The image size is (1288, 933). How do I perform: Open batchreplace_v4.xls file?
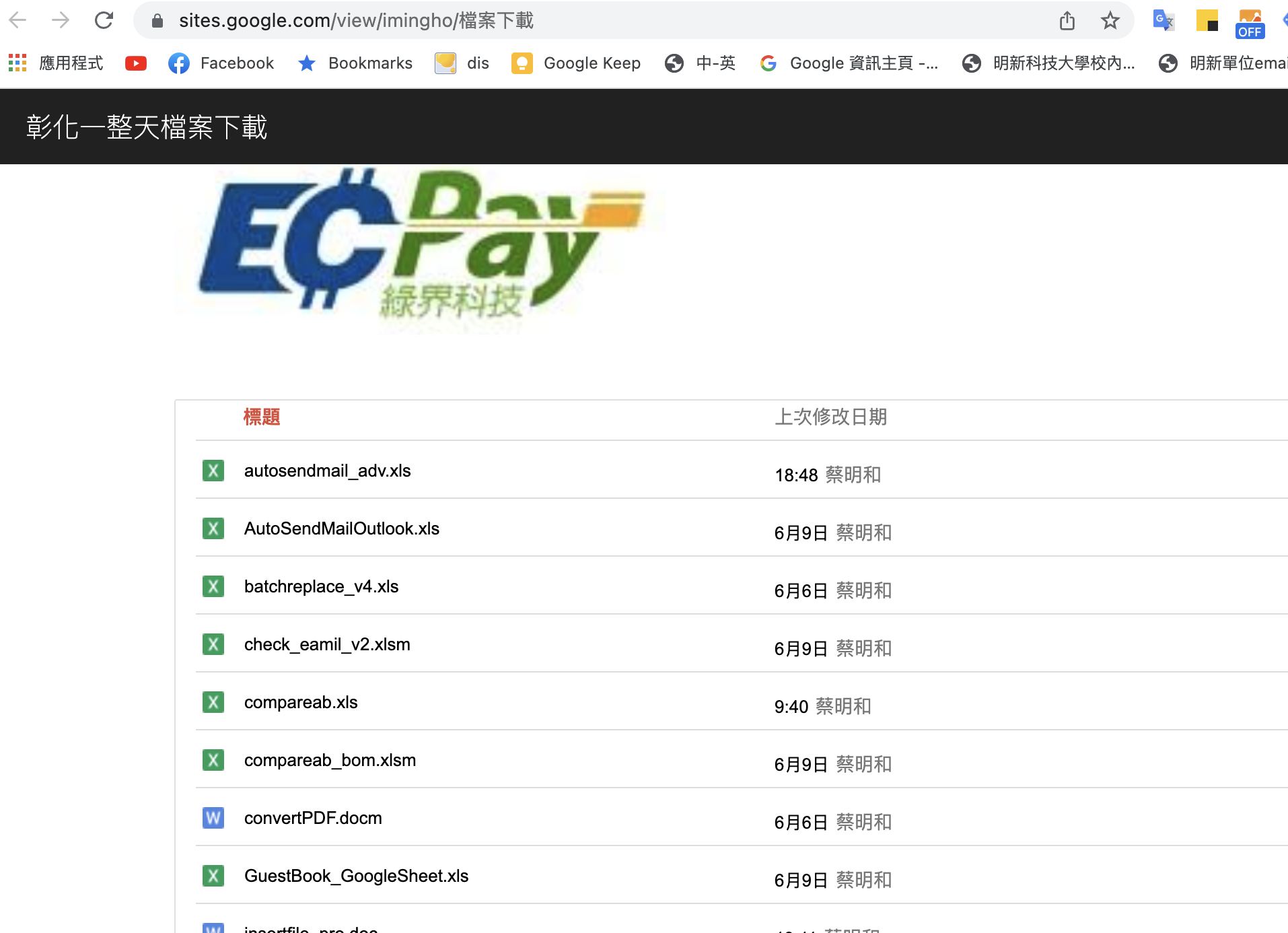pos(321,586)
